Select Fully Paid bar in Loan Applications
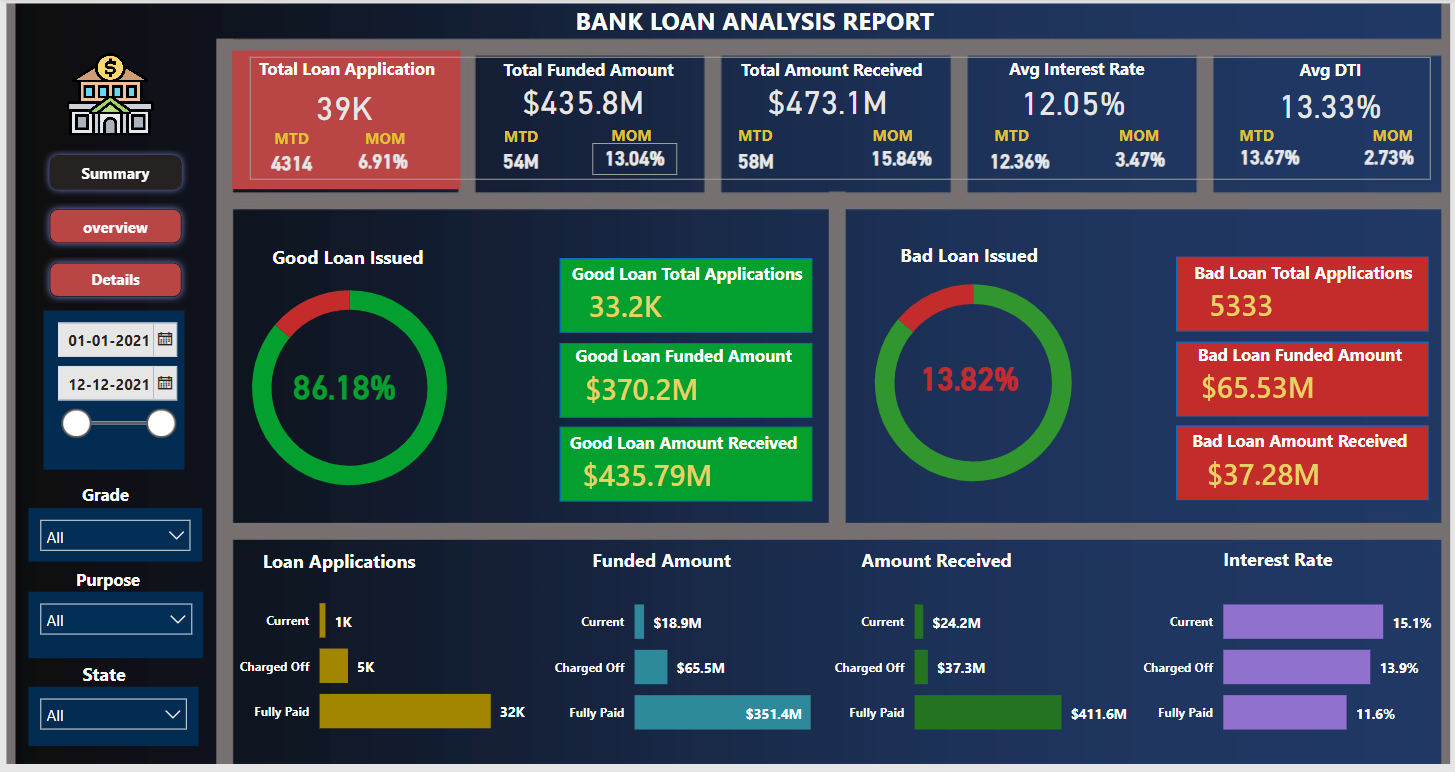This screenshot has width=1455, height=772. click(x=405, y=712)
